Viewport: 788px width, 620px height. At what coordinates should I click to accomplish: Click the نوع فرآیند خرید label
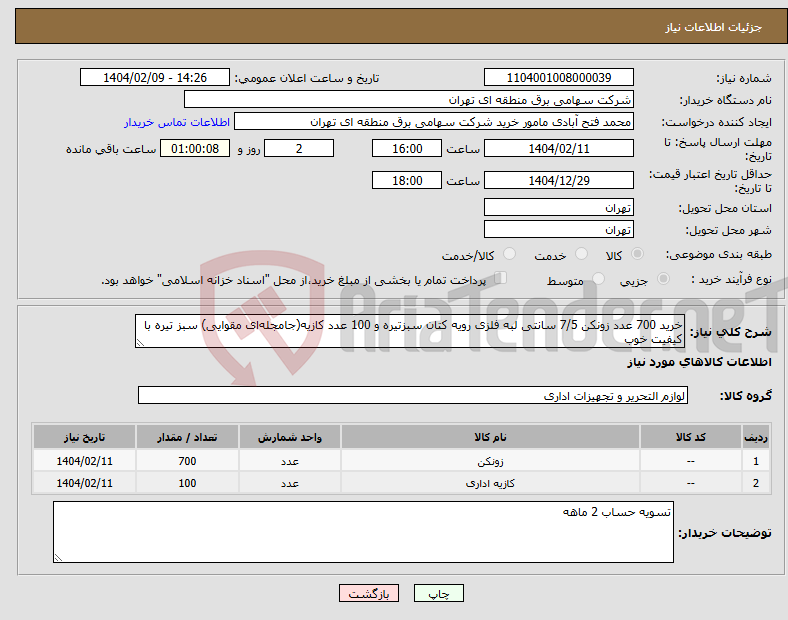(x=731, y=279)
